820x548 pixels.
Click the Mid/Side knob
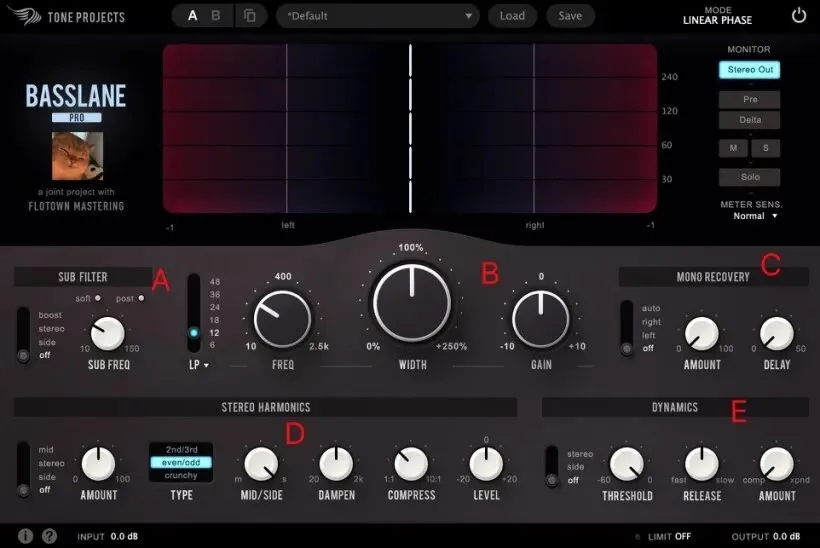(261, 464)
